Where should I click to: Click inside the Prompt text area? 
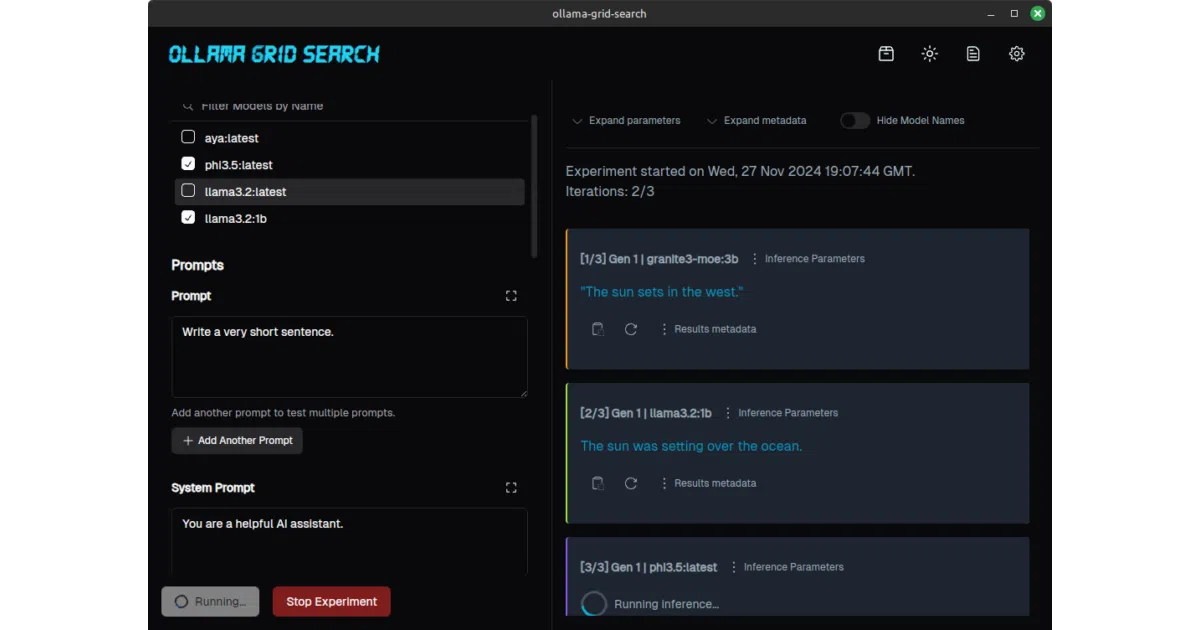349,357
